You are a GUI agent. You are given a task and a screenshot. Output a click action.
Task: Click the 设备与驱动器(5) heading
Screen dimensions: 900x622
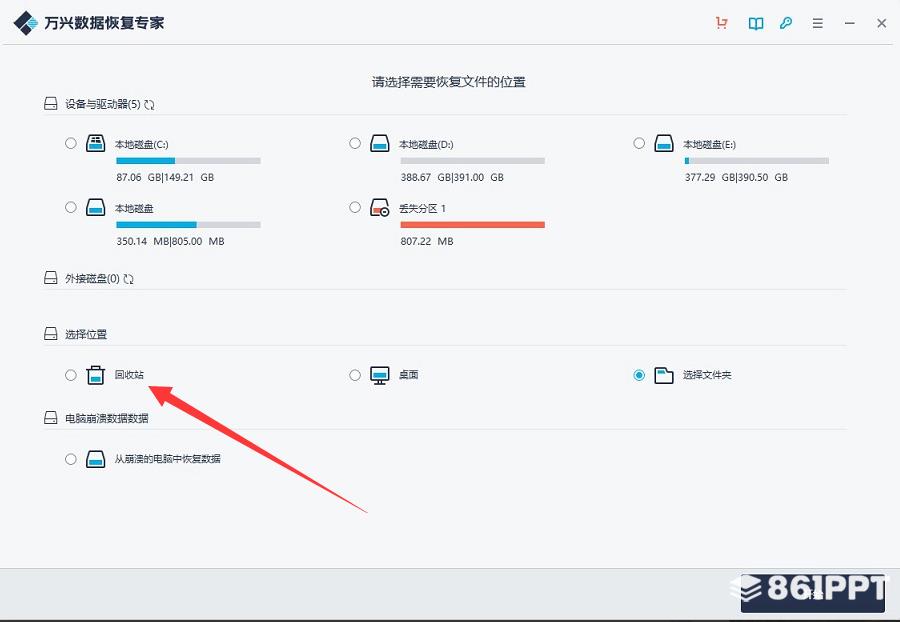pos(103,104)
